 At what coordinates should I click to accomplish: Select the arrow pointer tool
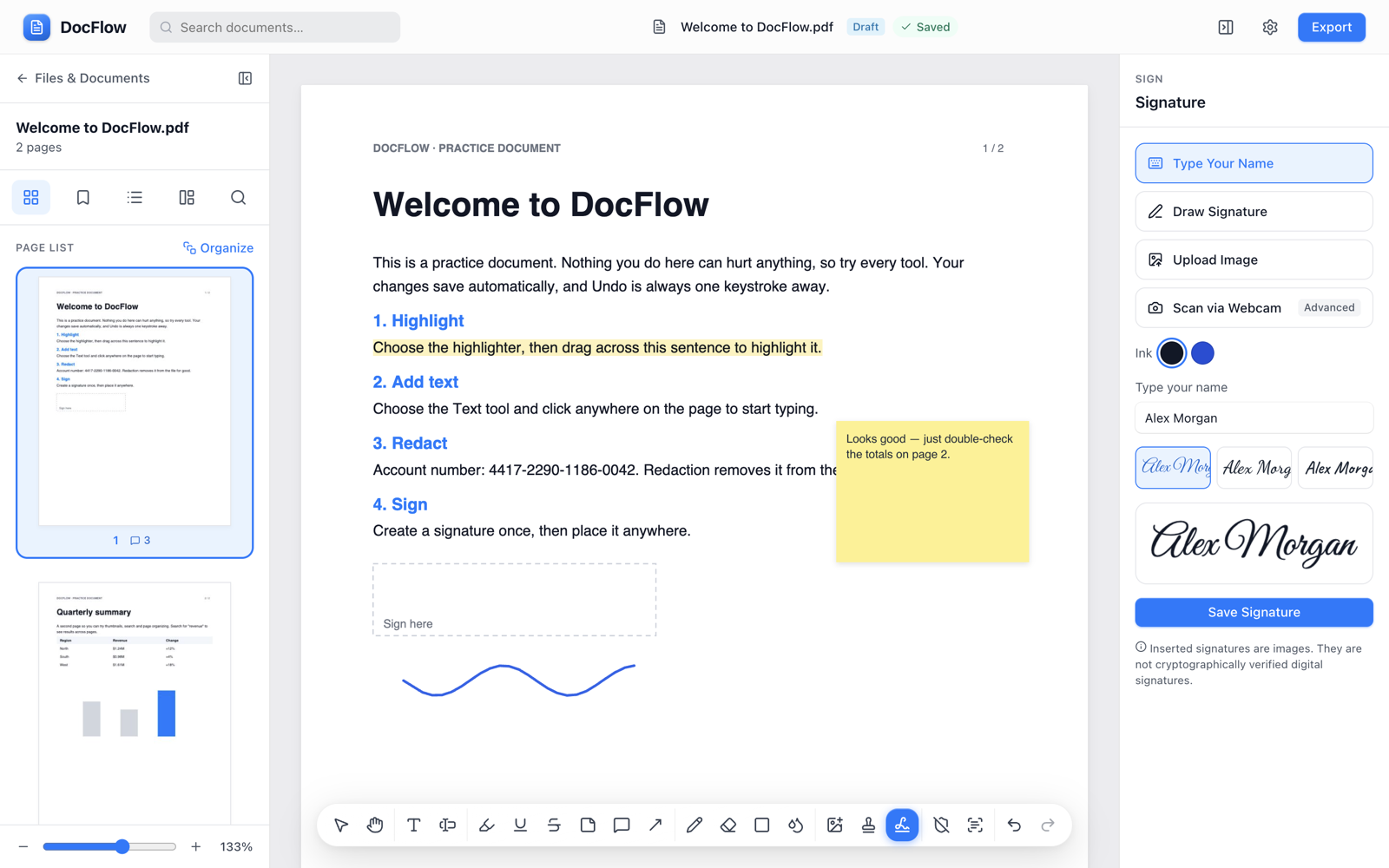coord(341,825)
